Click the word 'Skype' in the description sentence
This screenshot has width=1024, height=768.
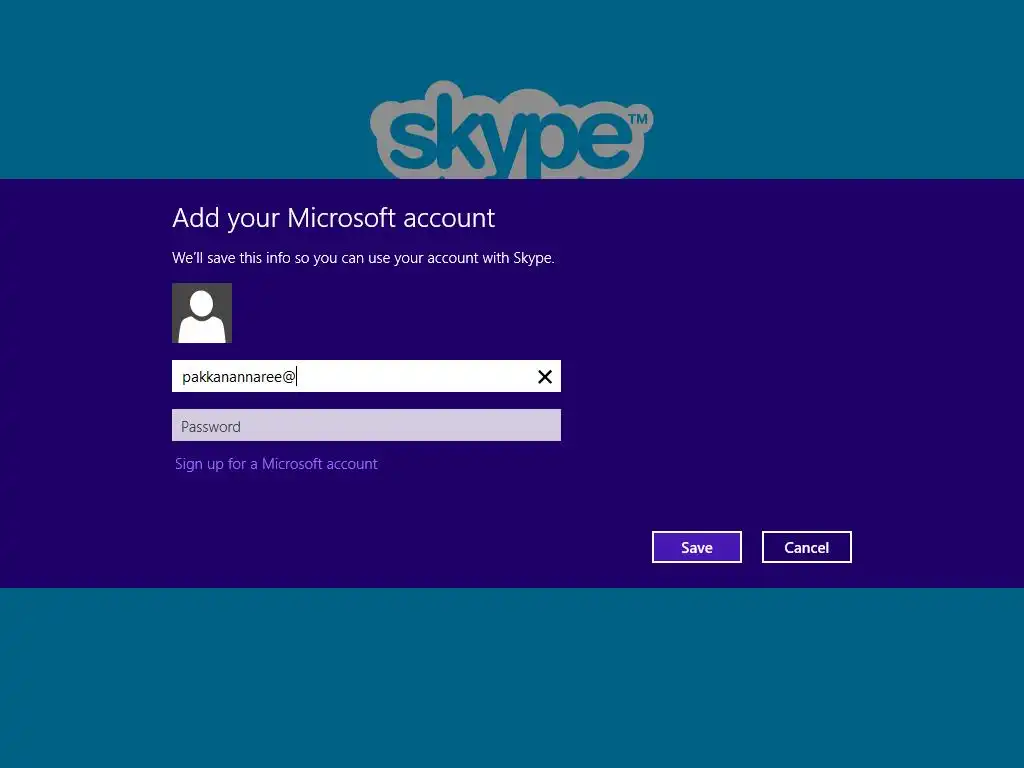pos(532,259)
